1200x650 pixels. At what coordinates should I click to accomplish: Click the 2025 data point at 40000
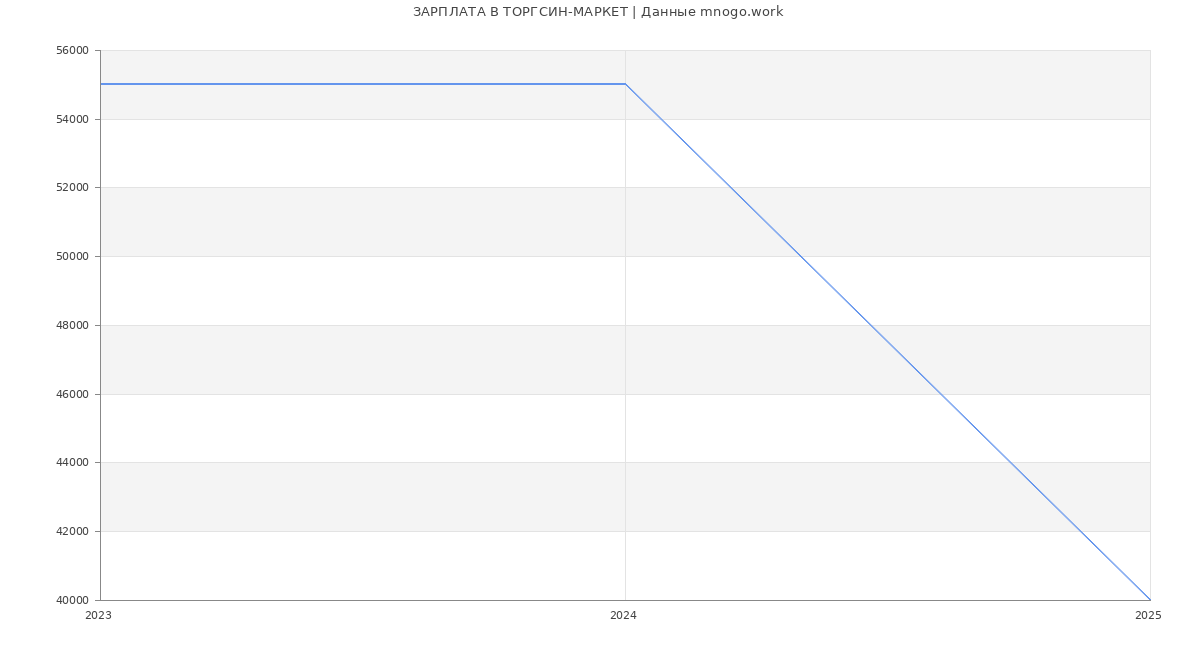[1150, 600]
